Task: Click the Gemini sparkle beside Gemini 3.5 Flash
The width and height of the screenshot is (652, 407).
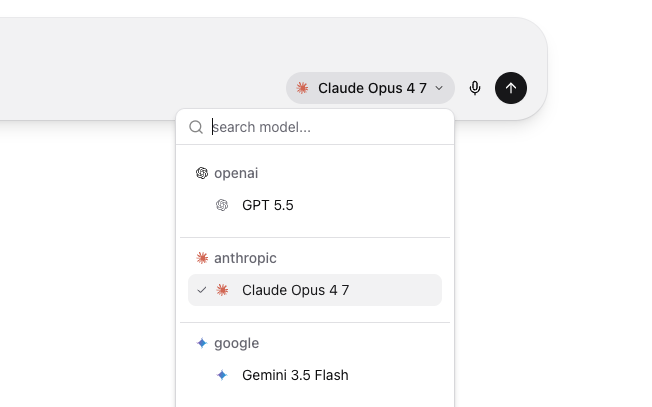Action: (x=222, y=375)
